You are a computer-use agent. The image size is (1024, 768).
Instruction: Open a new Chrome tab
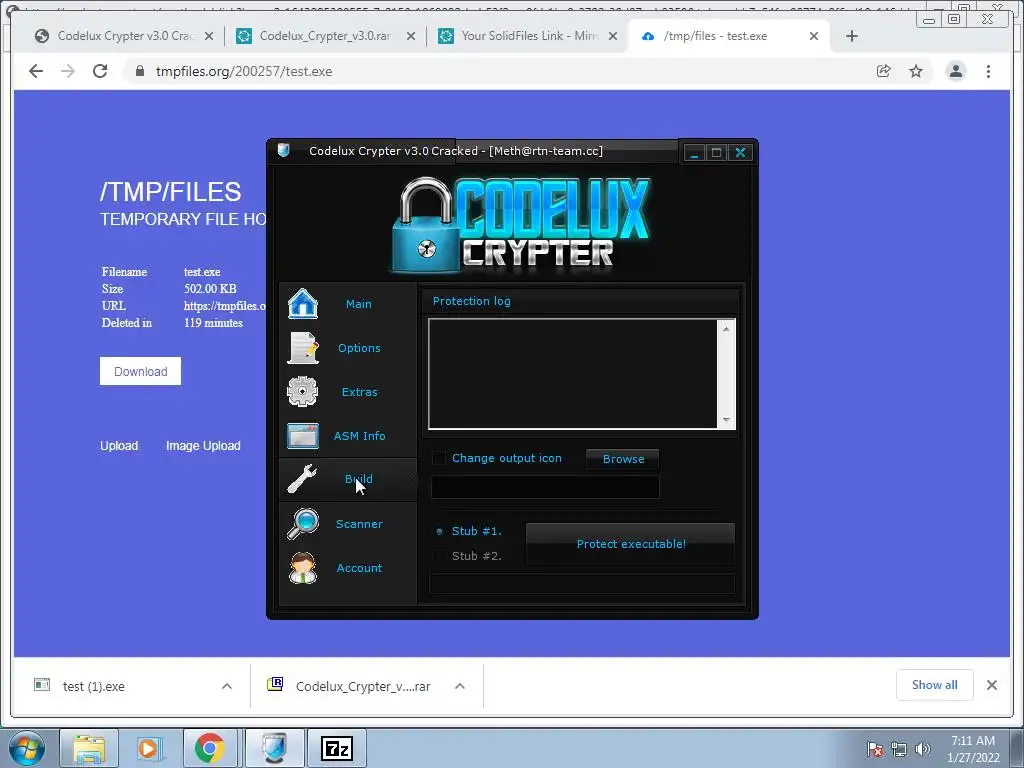click(852, 36)
